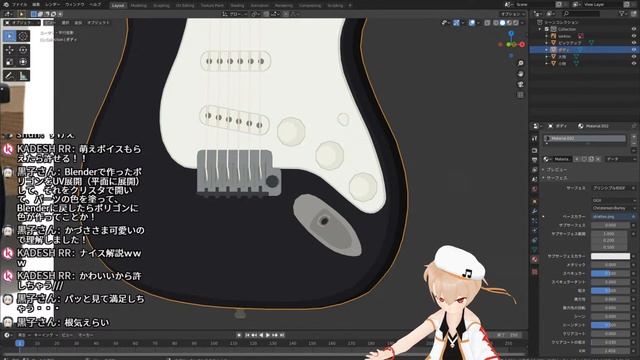This screenshot has width=640, height=360.
Task: Select the Annotate pencil tool
Action: [10, 76]
